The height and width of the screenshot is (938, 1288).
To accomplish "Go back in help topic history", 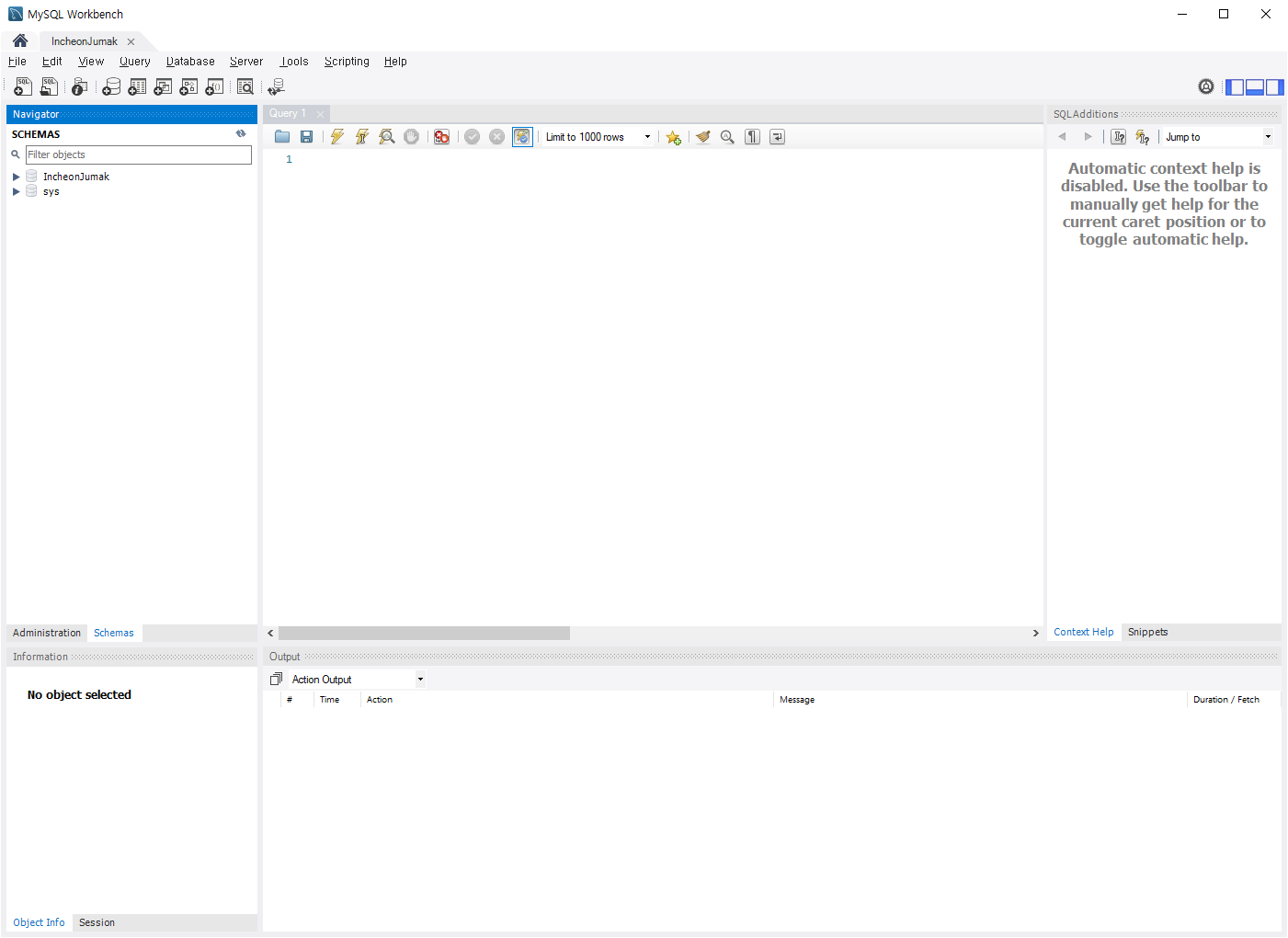I will [x=1062, y=137].
